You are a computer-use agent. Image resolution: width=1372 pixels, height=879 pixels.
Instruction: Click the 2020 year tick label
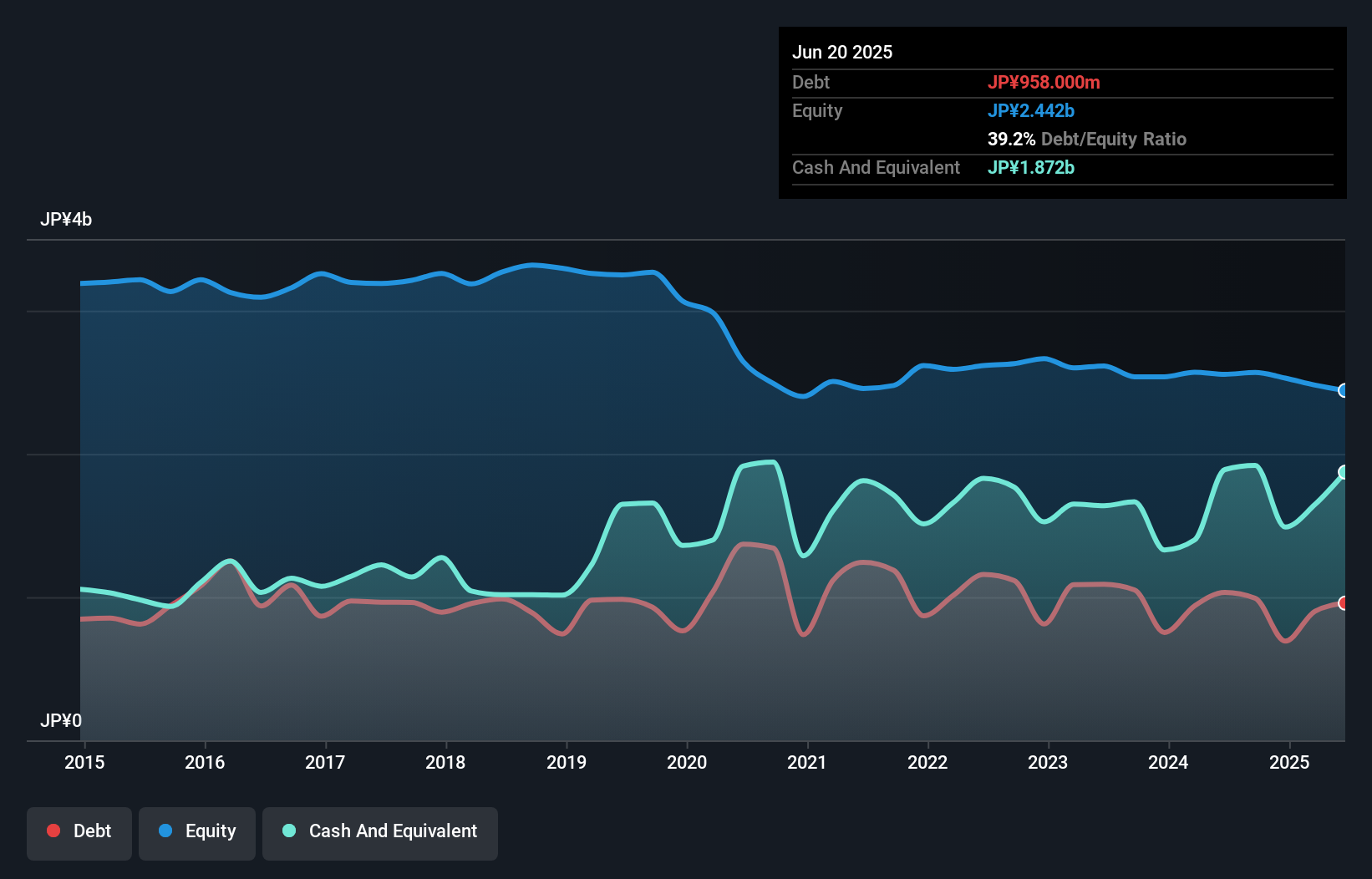687,762
